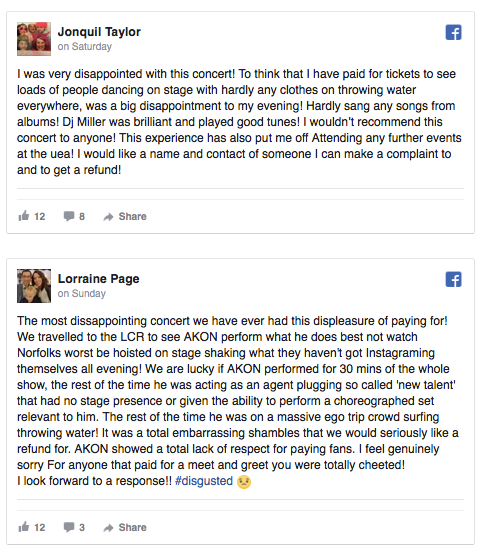
Task: Open the Facebook icon on Lorraine Page's post
Action: point(453,279)
